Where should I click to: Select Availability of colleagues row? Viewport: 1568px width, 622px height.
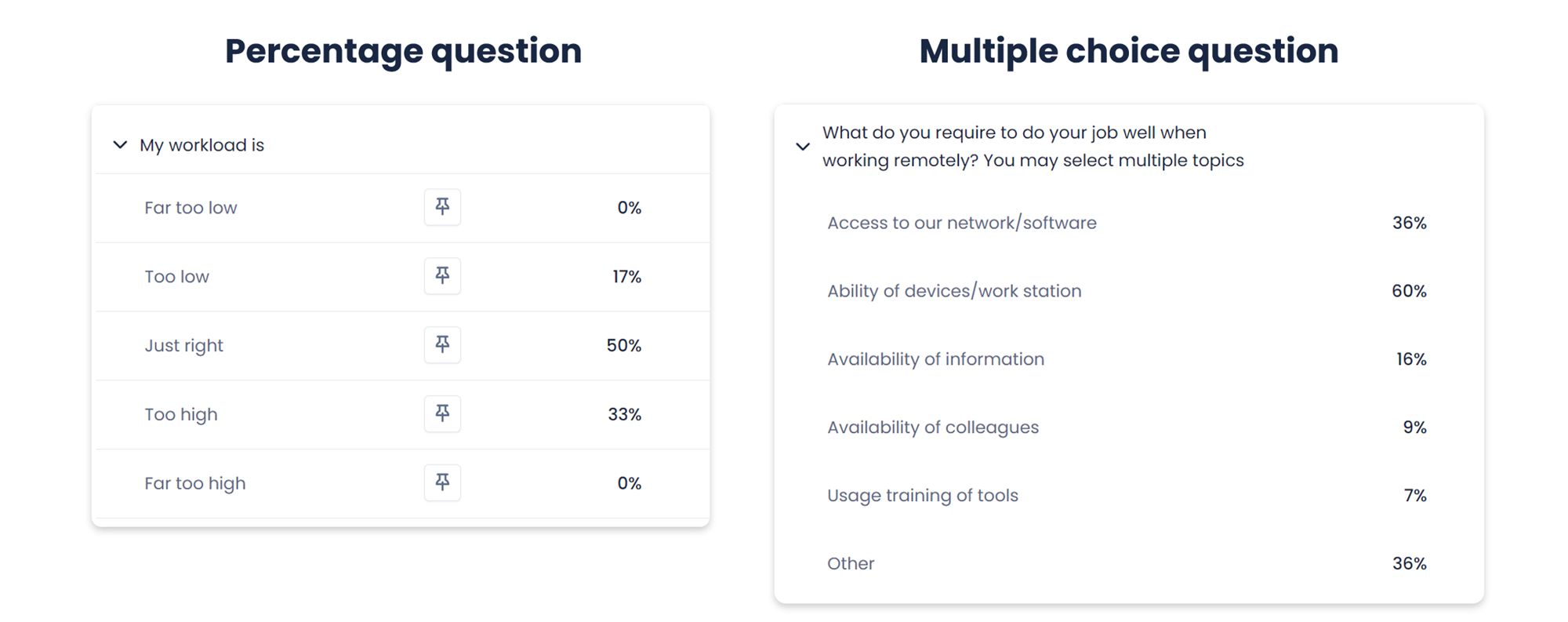(x=1127, y=427)
